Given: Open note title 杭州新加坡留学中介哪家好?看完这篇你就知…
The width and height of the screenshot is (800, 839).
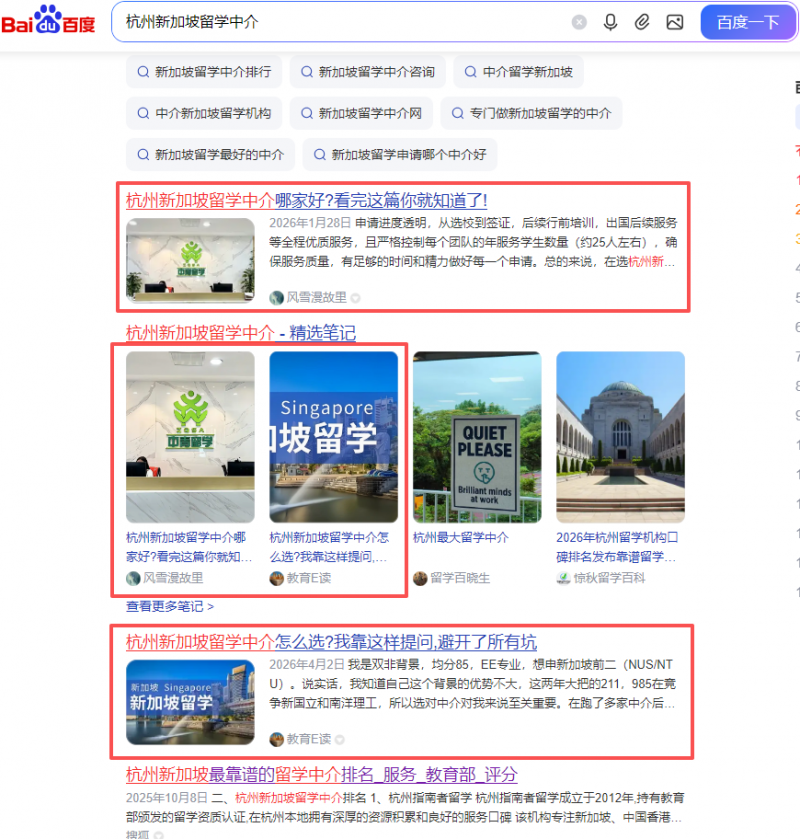Looking at the screenshot, I should (x=189, y=547).
